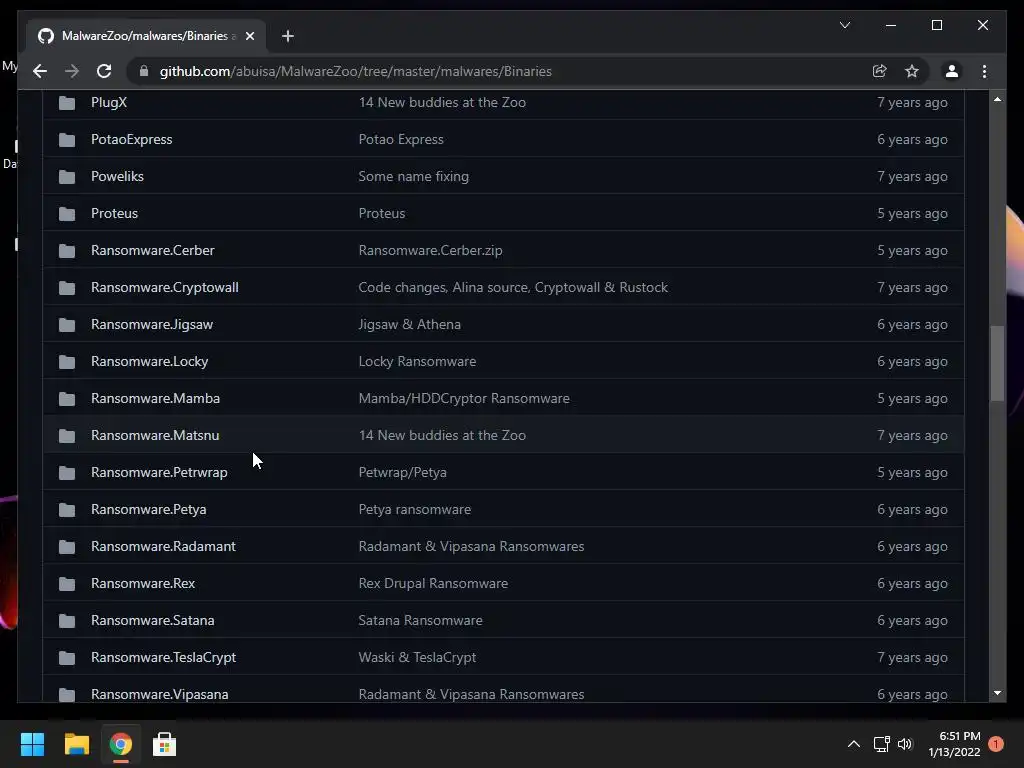
Task: Open the Ransomware.Vipasana folder link
Action: point(159,694)
